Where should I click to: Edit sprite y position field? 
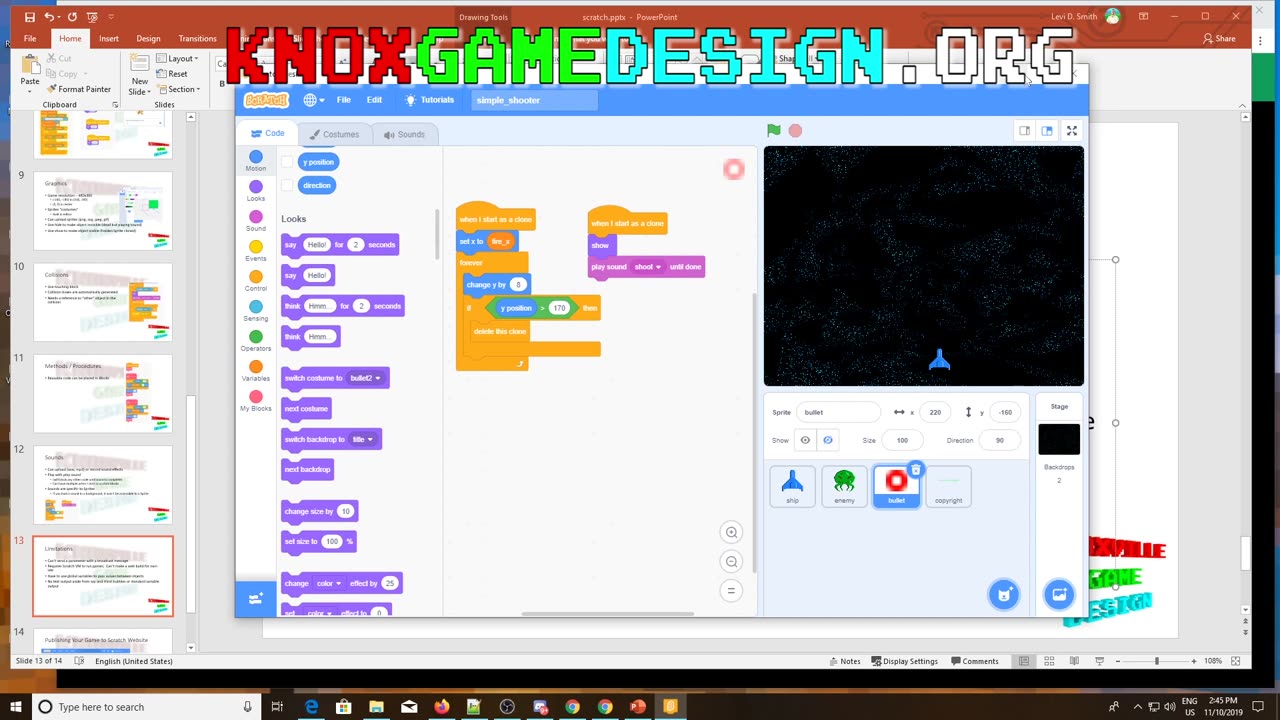tap(1005, 412)
